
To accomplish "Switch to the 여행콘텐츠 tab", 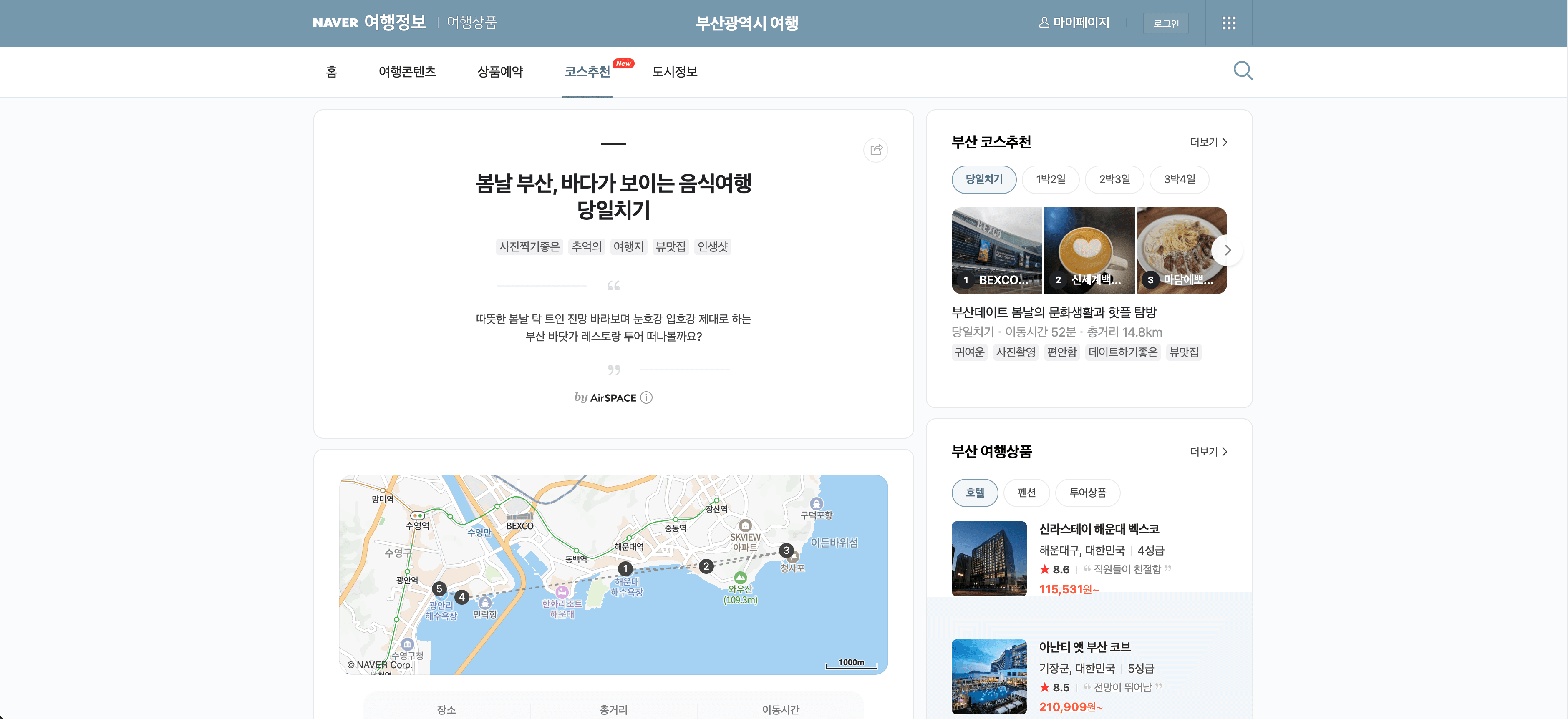I will tap(407, 71).
